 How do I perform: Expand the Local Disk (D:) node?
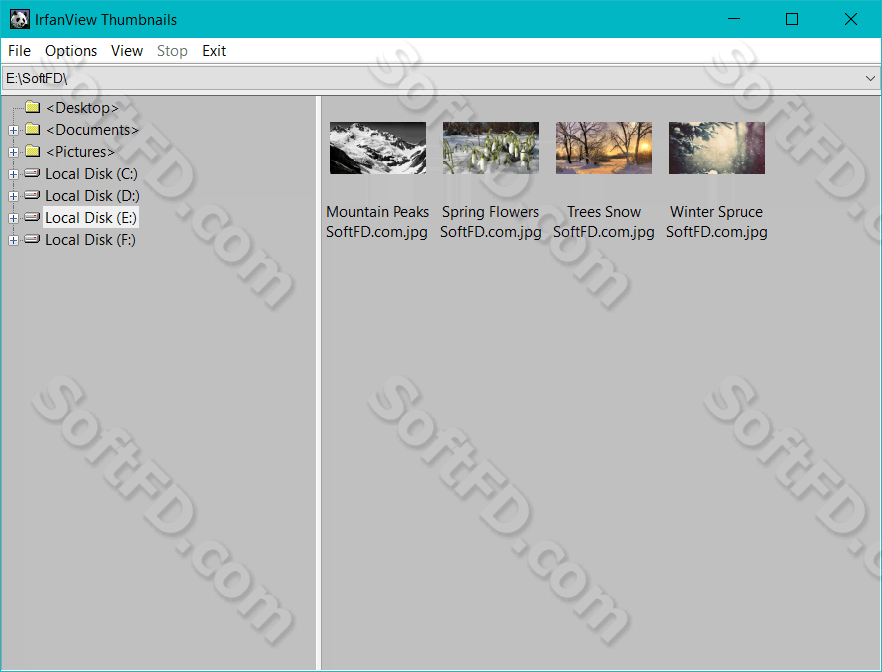click(13, 196)
